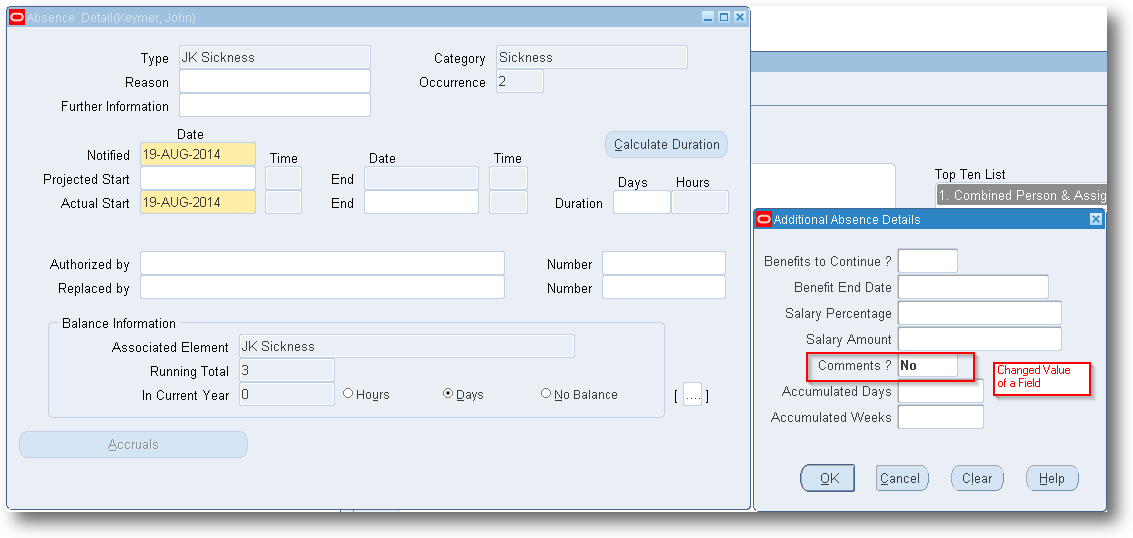Viewport: 1133px width, 538px height.
Task: Minimize the Absence Detail window
Action: (x=708, y=17)
